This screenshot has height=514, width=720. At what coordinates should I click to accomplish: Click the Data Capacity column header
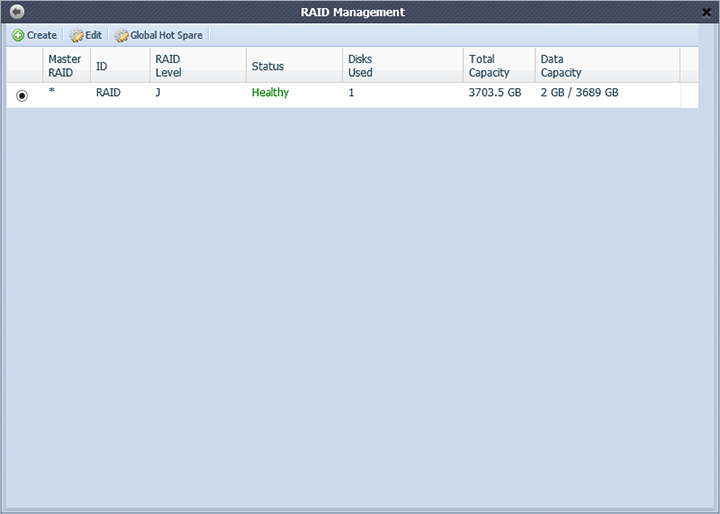(x=561, y=66)
